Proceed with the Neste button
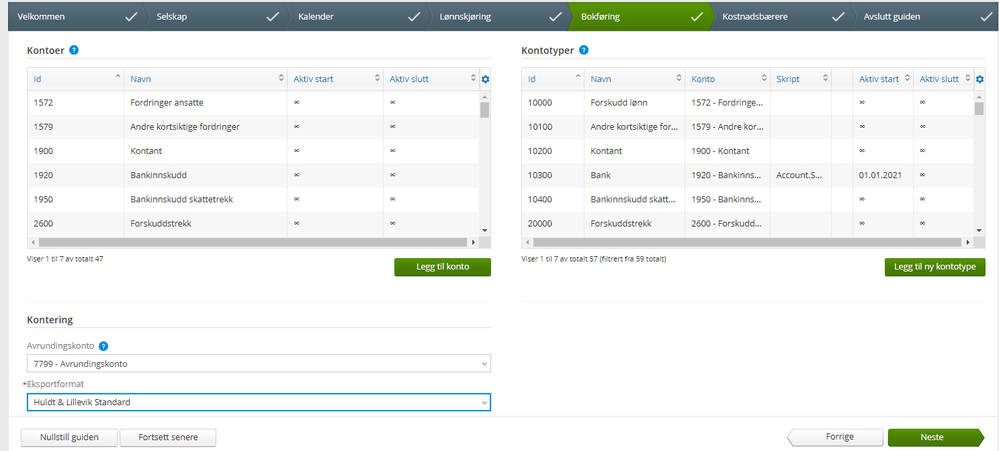The width and height of the screenshot is (999, 451). coord(935,437)
